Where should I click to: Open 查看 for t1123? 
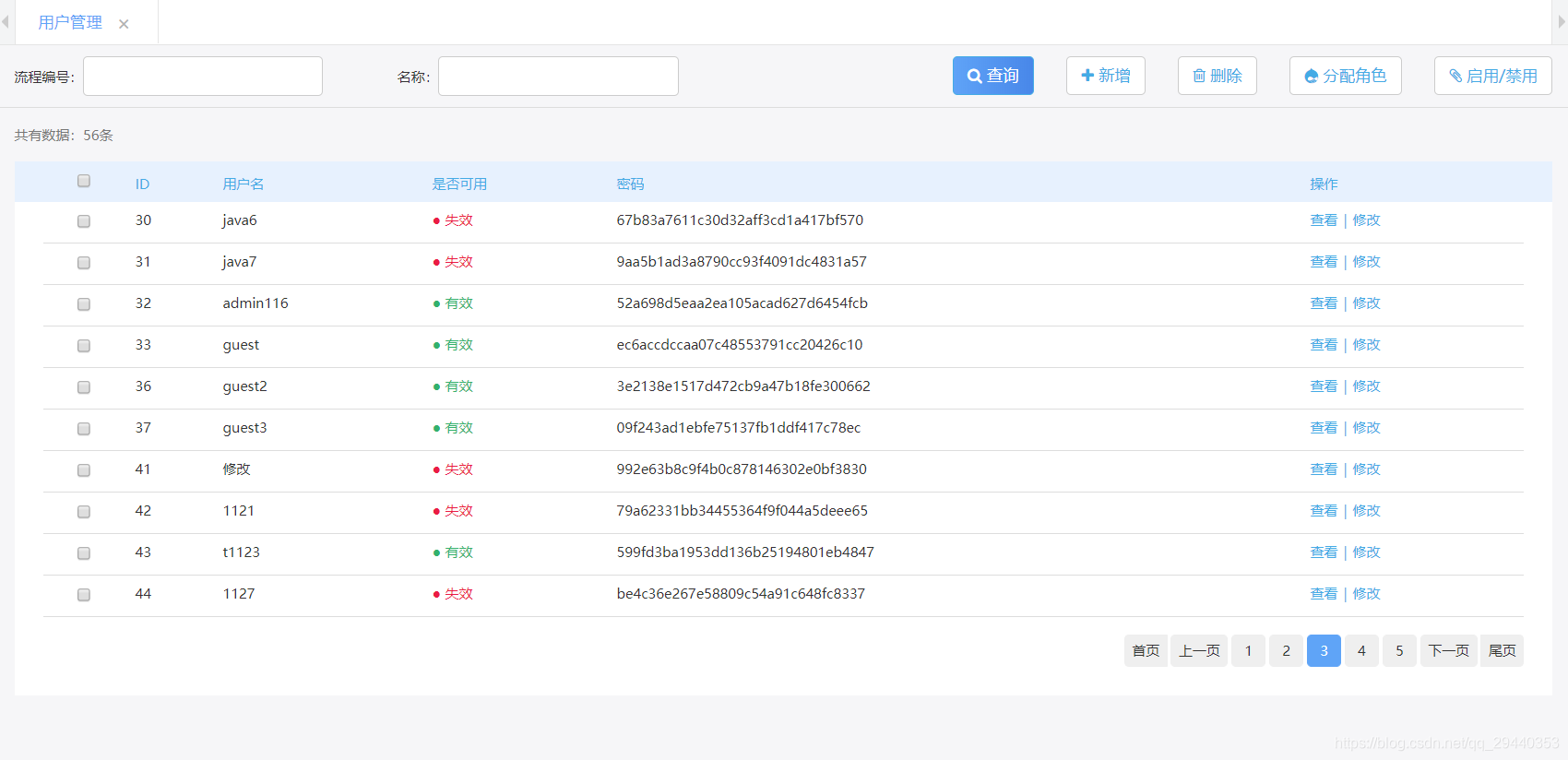(1324, 552)
